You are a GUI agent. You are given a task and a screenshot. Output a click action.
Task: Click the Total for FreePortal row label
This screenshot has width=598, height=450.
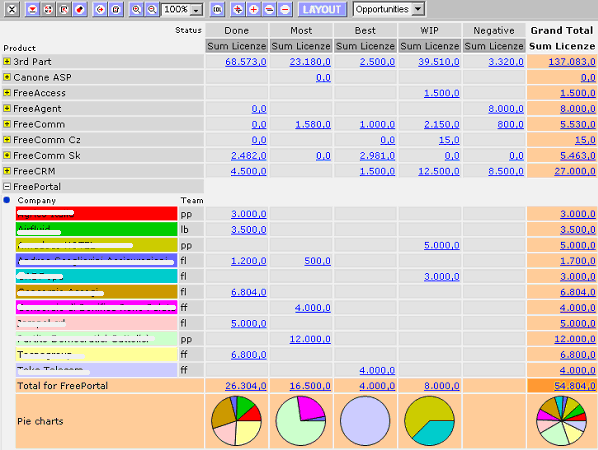(63, 386)
